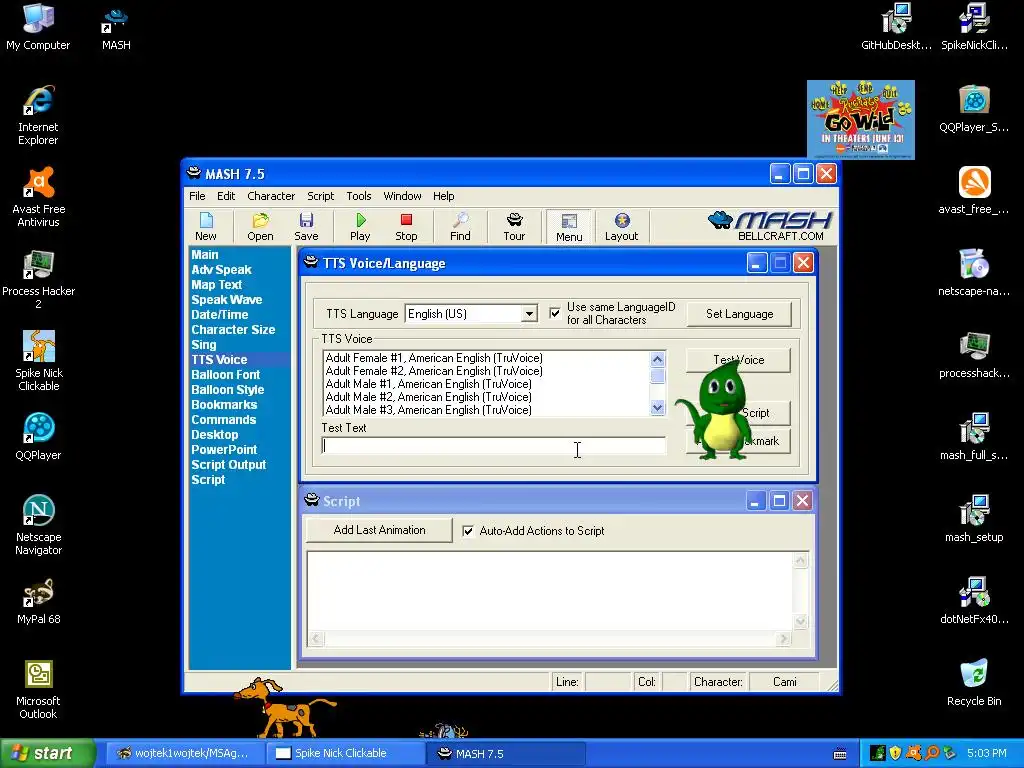This screenshot has width=1024, height=768.
Task: Toggle Use same LanguageID for all Characters
Action: (554, 313)
